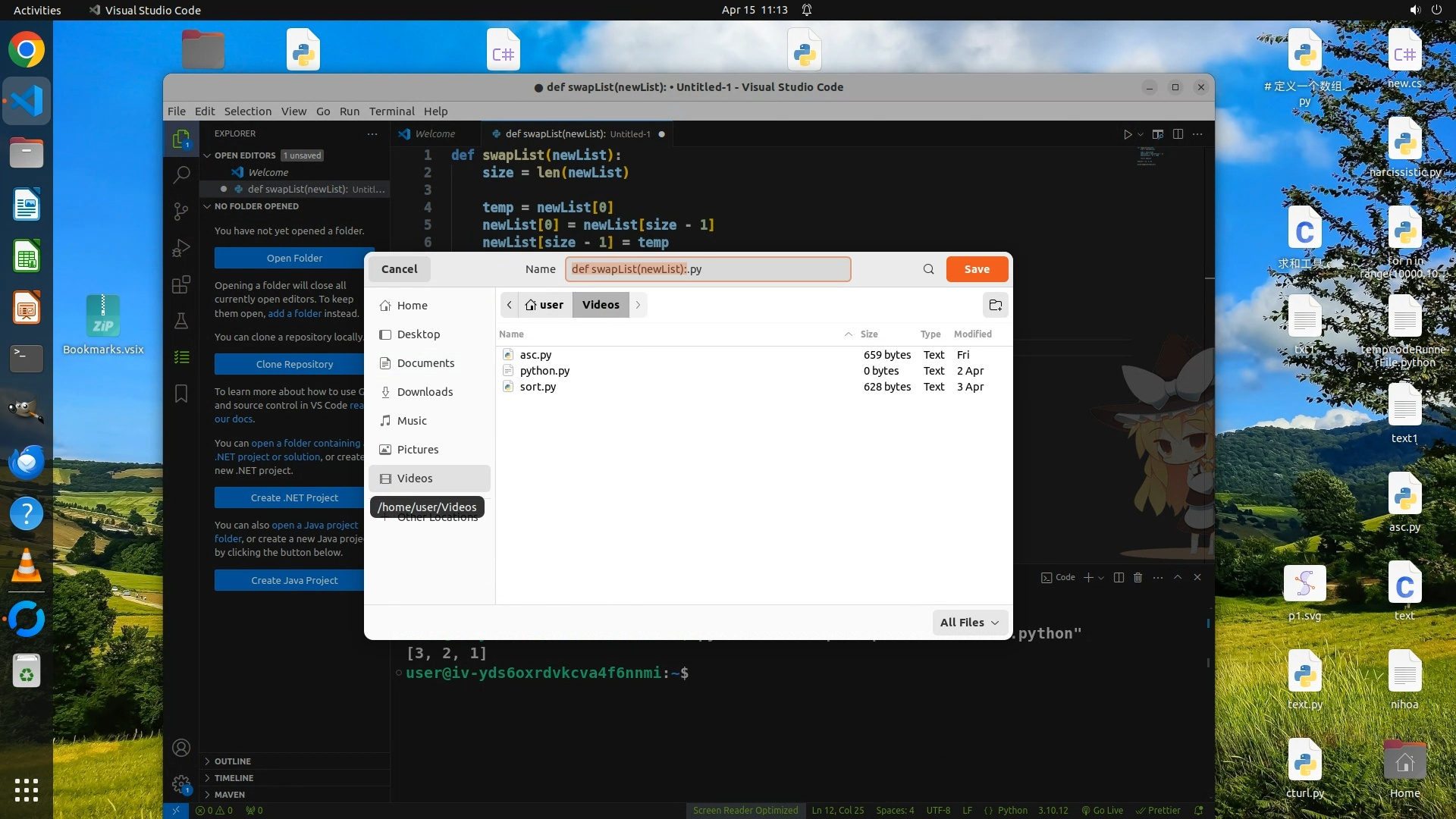This screenshot has width=1456, height=819.
Task: Click the create new folder icon in dialog
Action: tap(995, 305)
